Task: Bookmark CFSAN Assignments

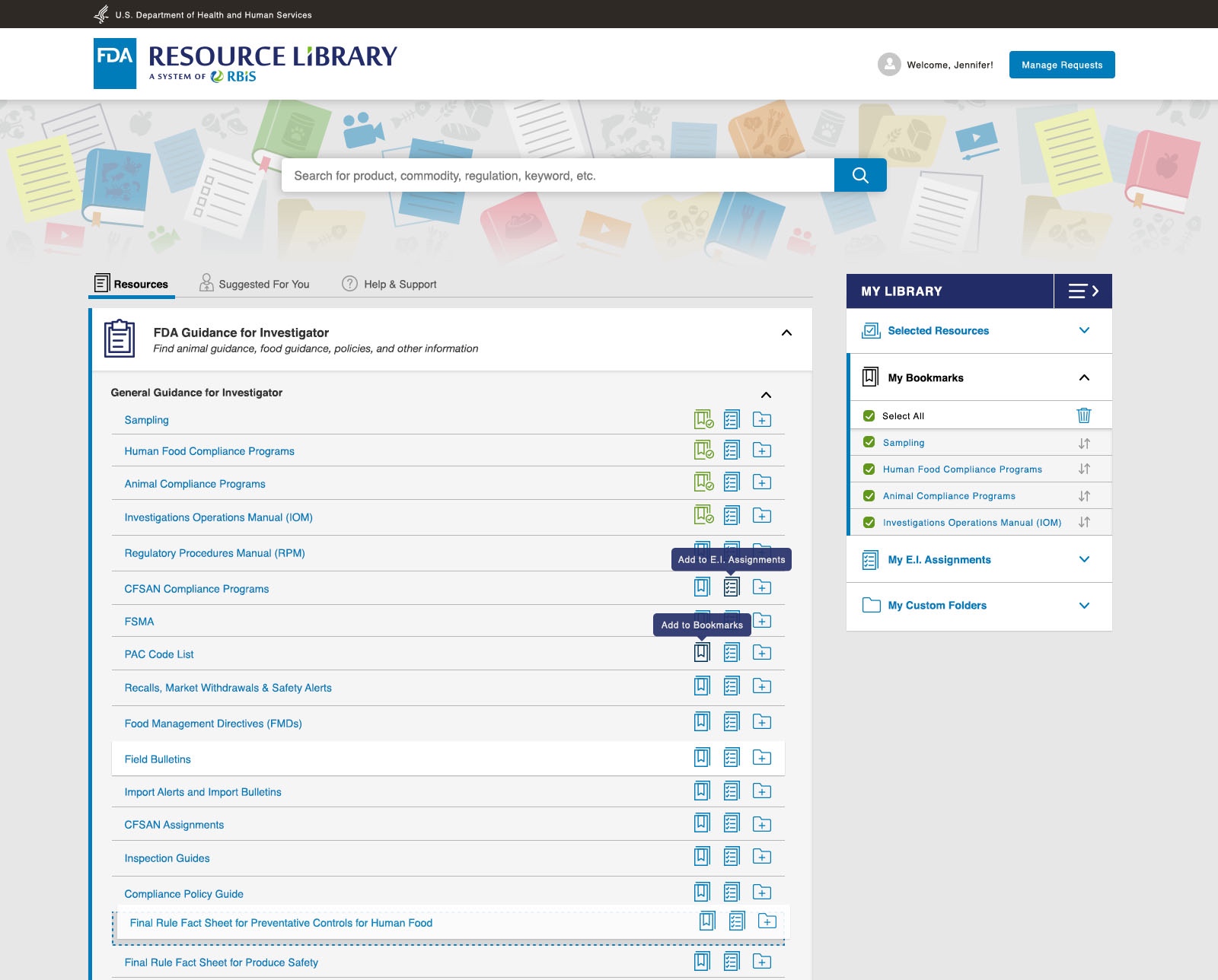Action: [702, 823]
